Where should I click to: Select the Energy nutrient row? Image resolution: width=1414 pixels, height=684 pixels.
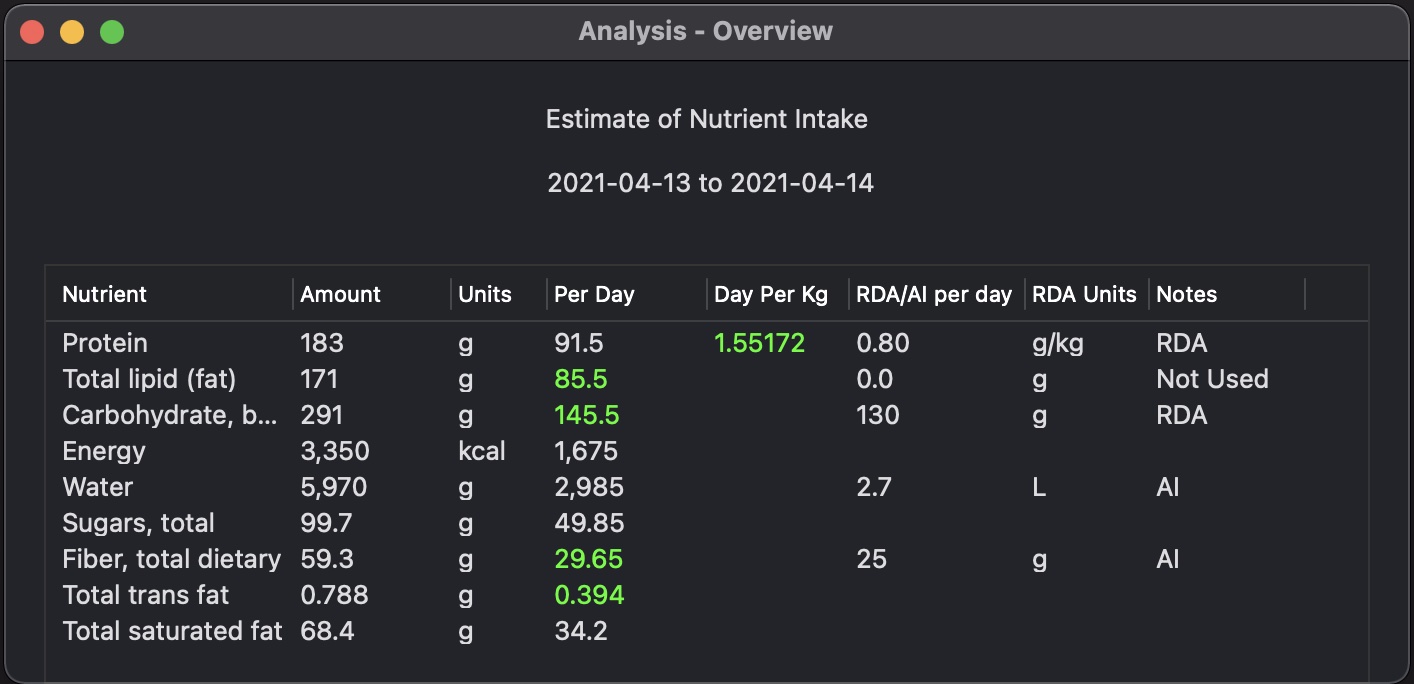[104, 451]
